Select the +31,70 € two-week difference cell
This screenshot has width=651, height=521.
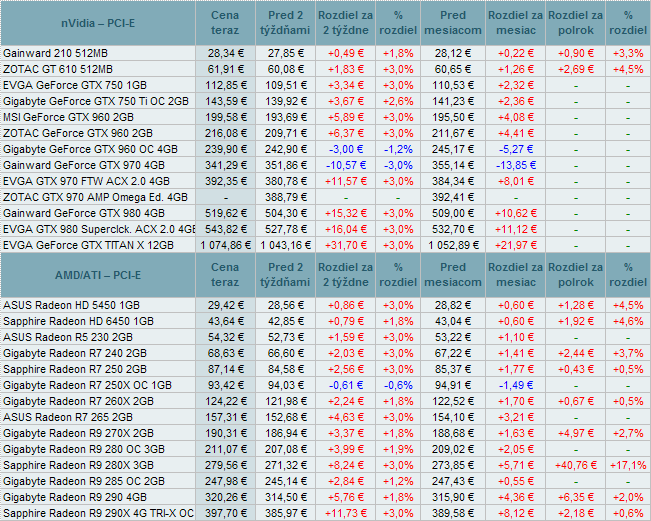(345, 245)
